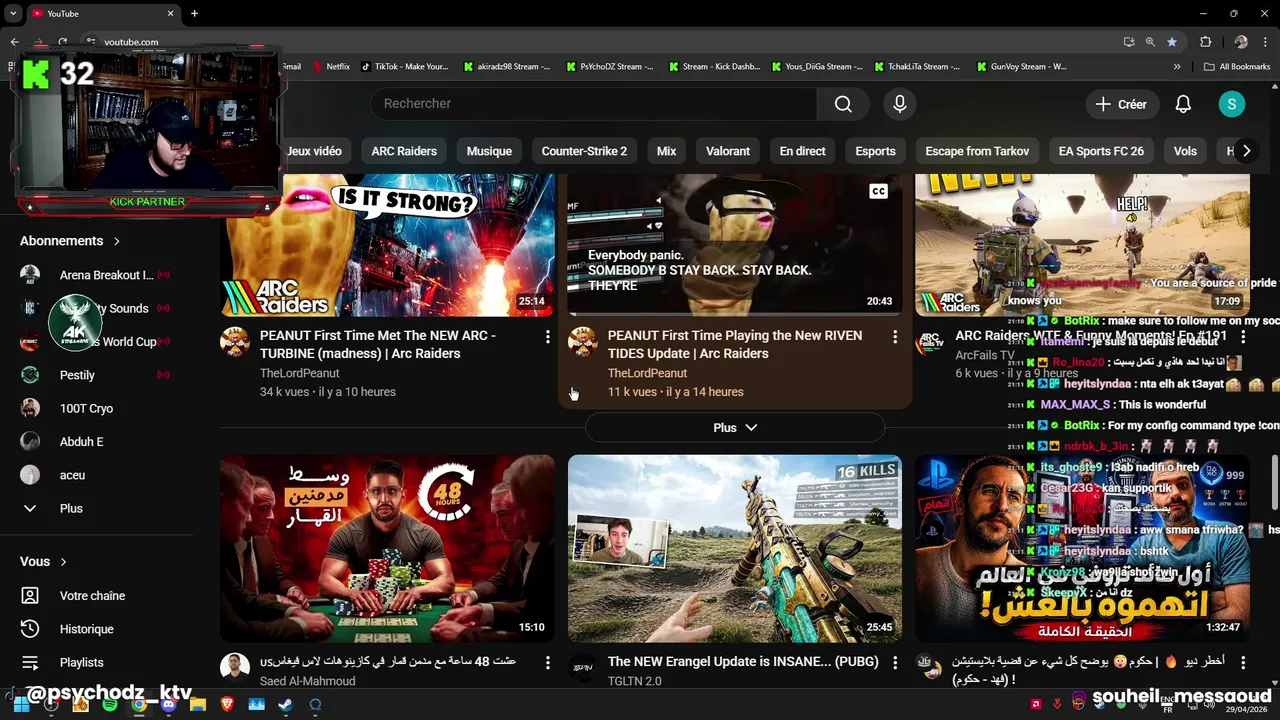The width and height of the screenshot is (1280, 720).
Task: Open Discord from the taskbar
Action: click(x=168, y=705)
